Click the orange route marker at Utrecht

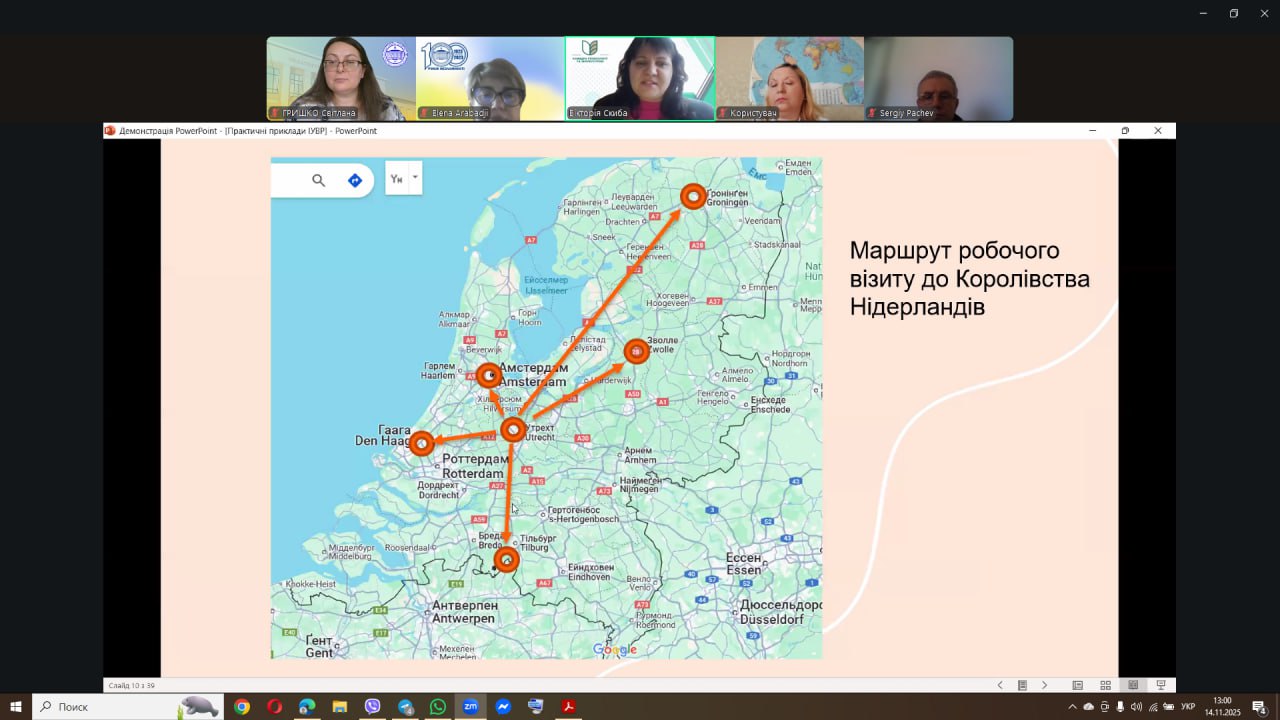513,430
